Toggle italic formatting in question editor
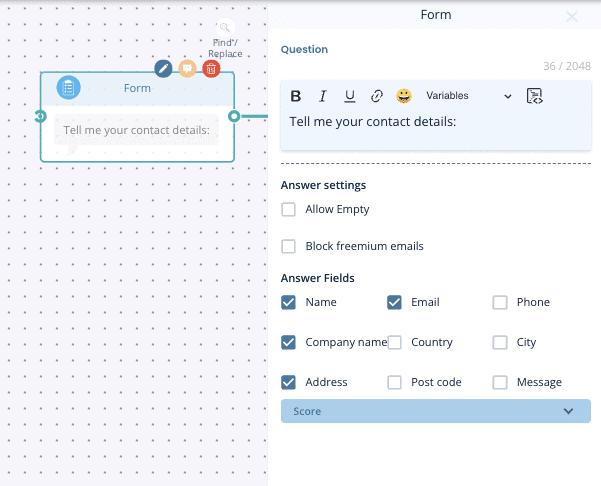 coord(323,96)
